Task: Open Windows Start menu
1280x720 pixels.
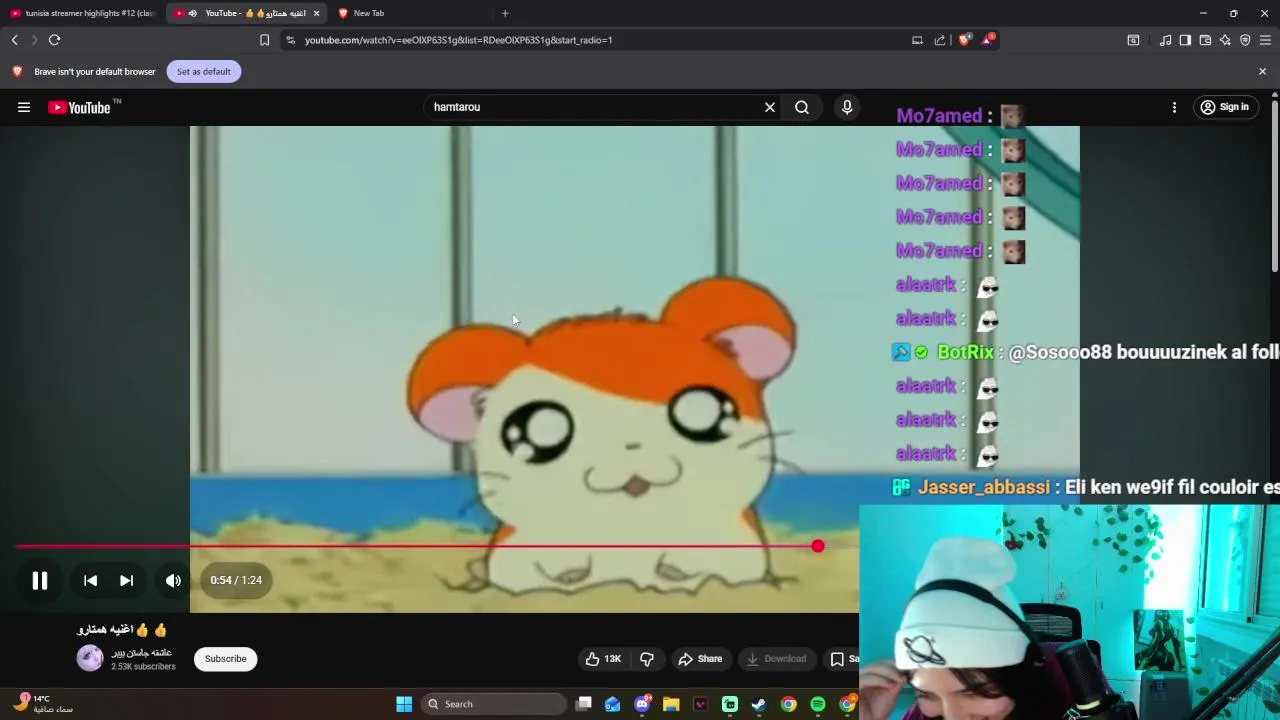Action: pyautogui.click(x=404, y=704)
